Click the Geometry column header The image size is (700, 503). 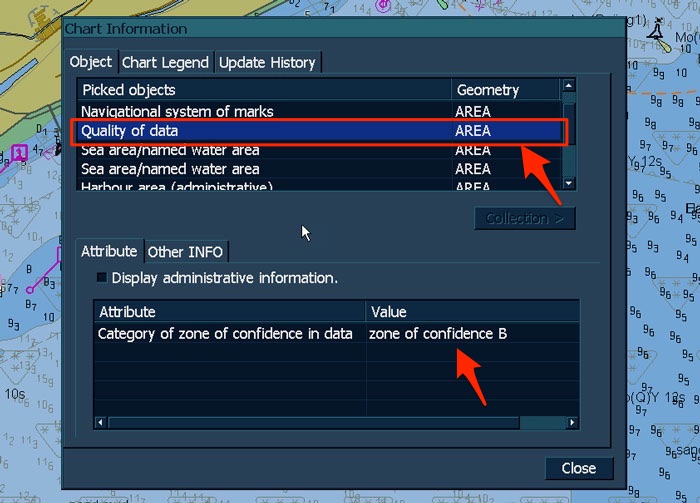pos(505,90)
